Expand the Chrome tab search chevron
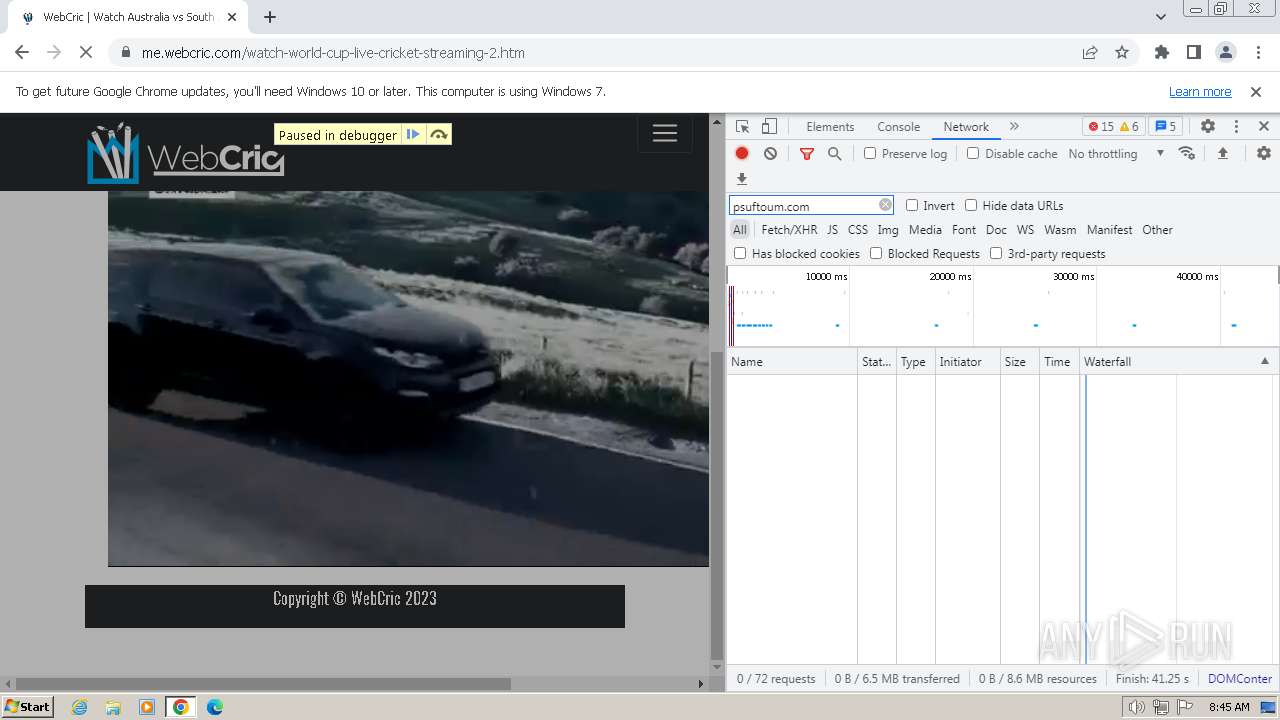This screenshot has width=1280, height=720. point(1161,16)
